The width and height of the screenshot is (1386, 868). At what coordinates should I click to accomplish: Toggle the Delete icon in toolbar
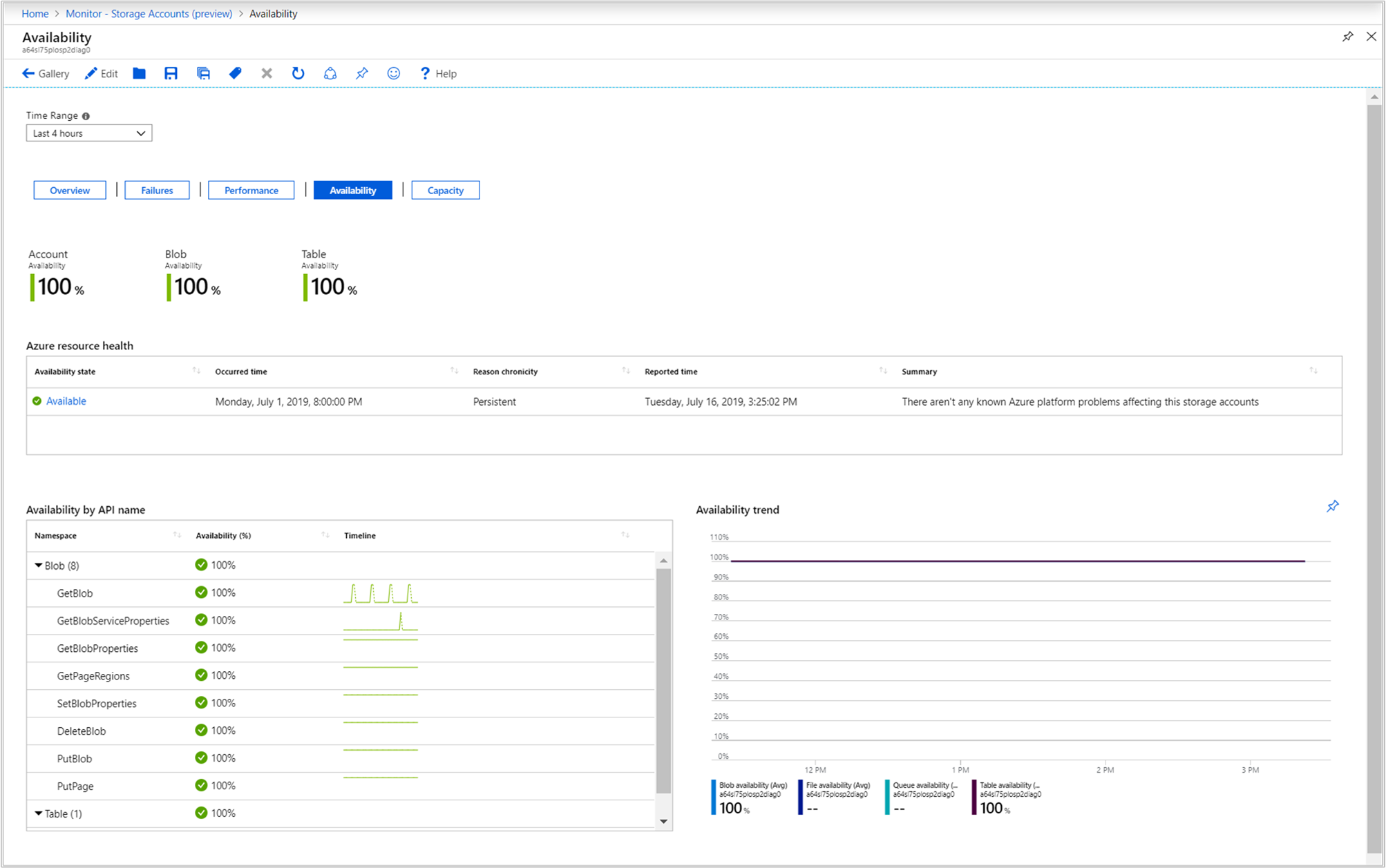pos(266,73)
